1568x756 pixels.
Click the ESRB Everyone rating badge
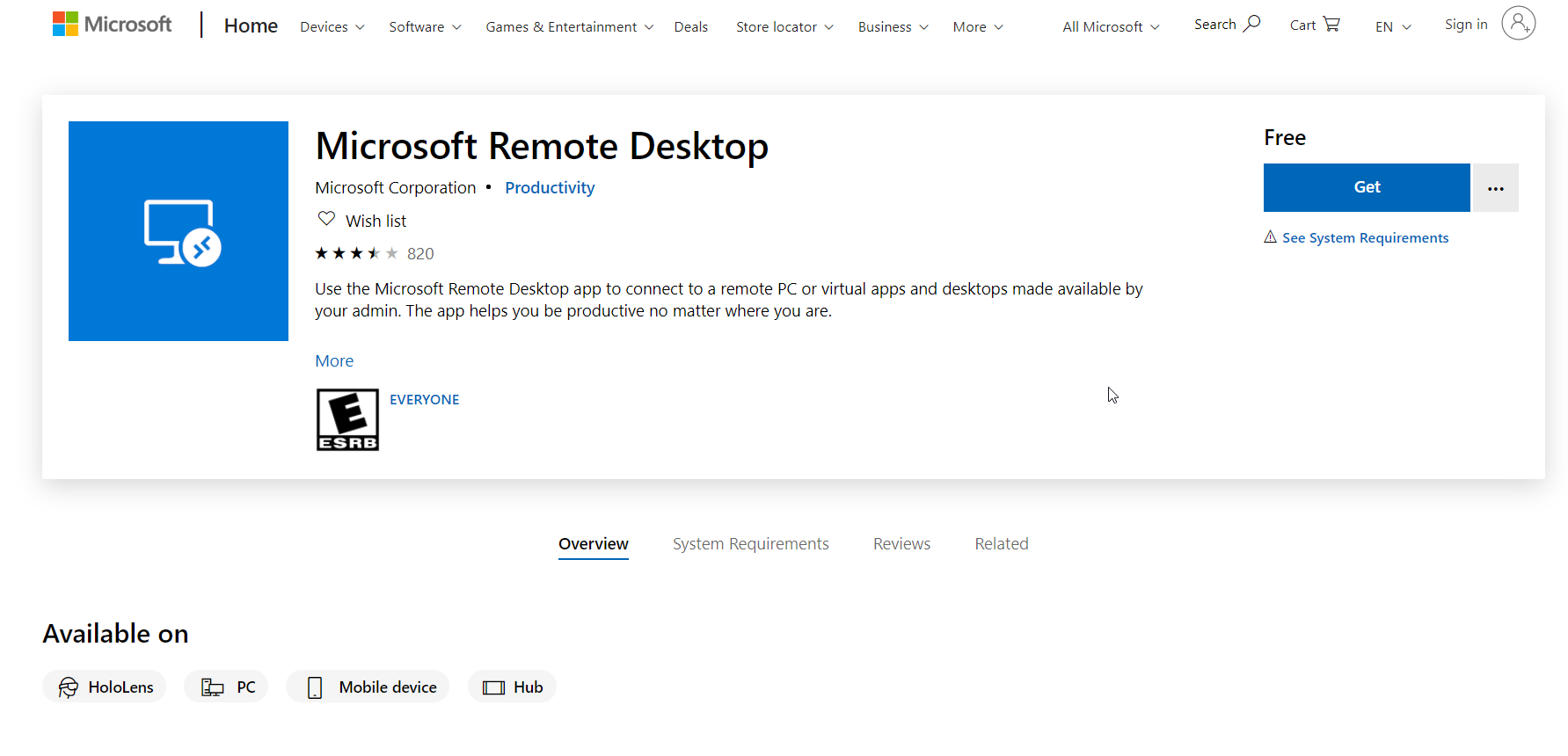347,419
